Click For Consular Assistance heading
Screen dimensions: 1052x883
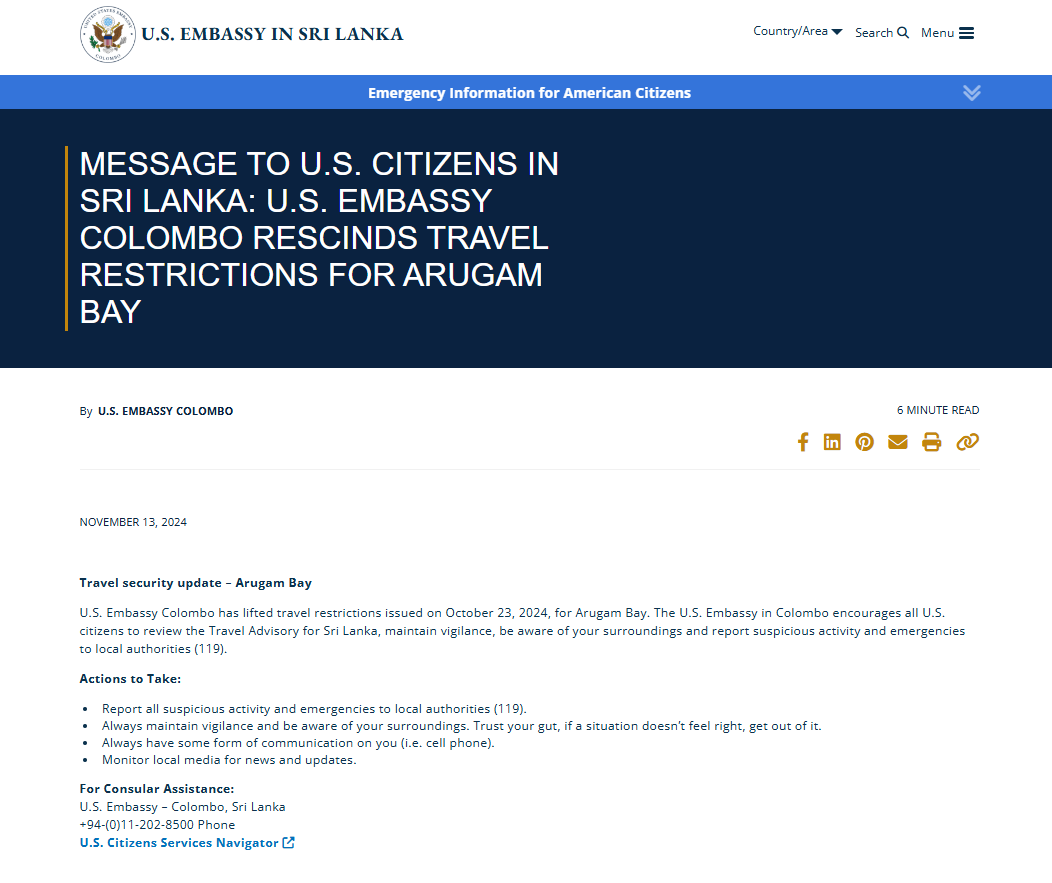[x=157, y=789]
